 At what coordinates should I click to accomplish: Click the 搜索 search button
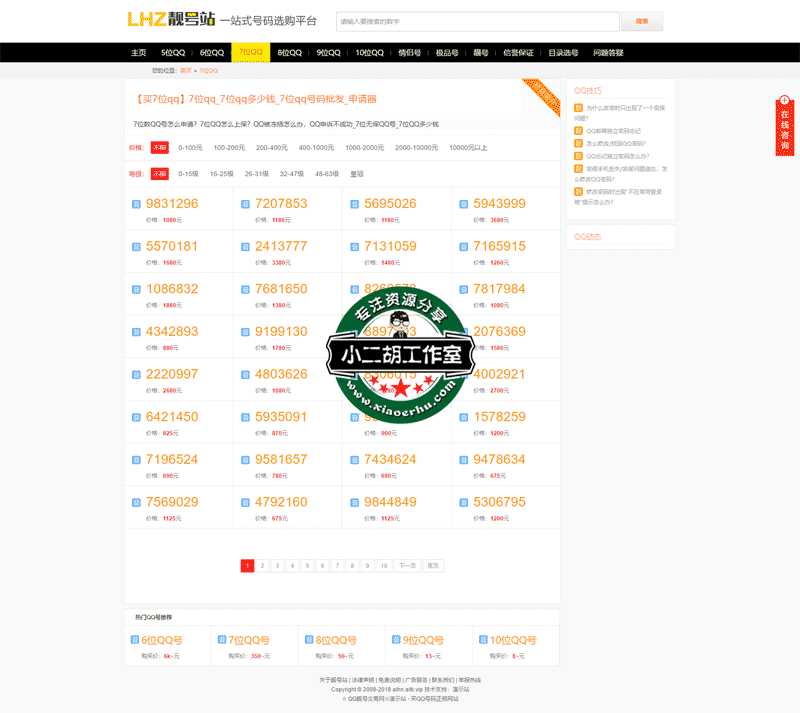coord(640,20)
